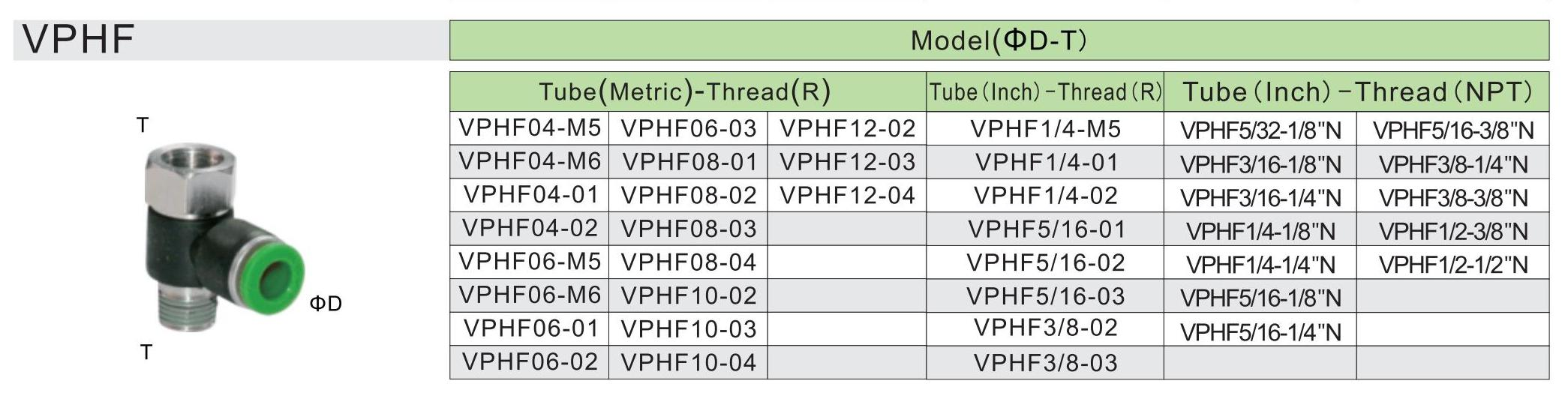
Task: Click the VPHF title heading
Action: tap(79, 40)
